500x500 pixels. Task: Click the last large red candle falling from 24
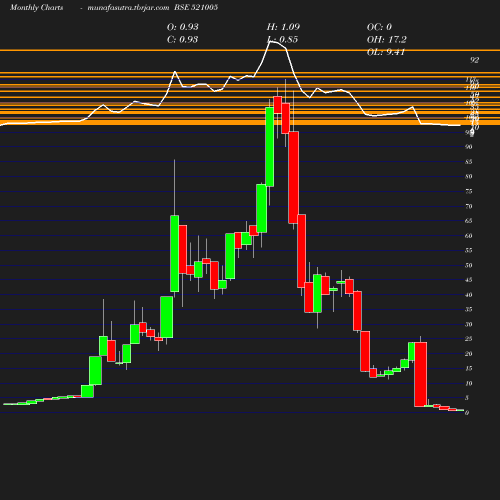421,374
